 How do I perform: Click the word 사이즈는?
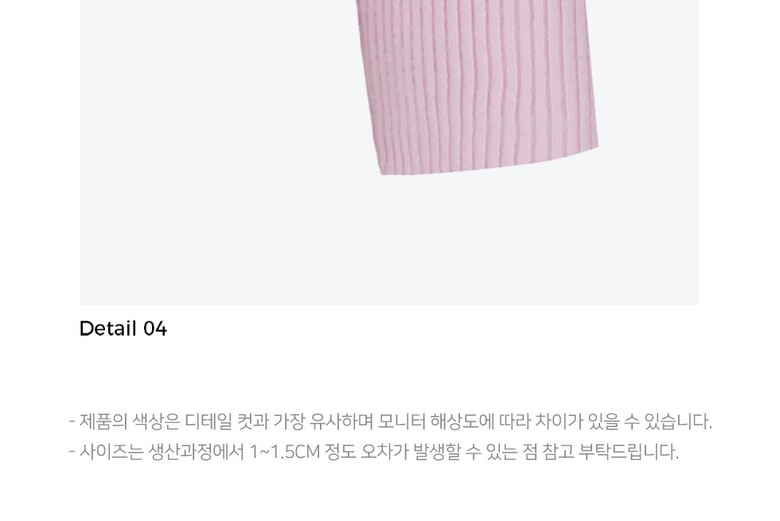click(111, 452)
